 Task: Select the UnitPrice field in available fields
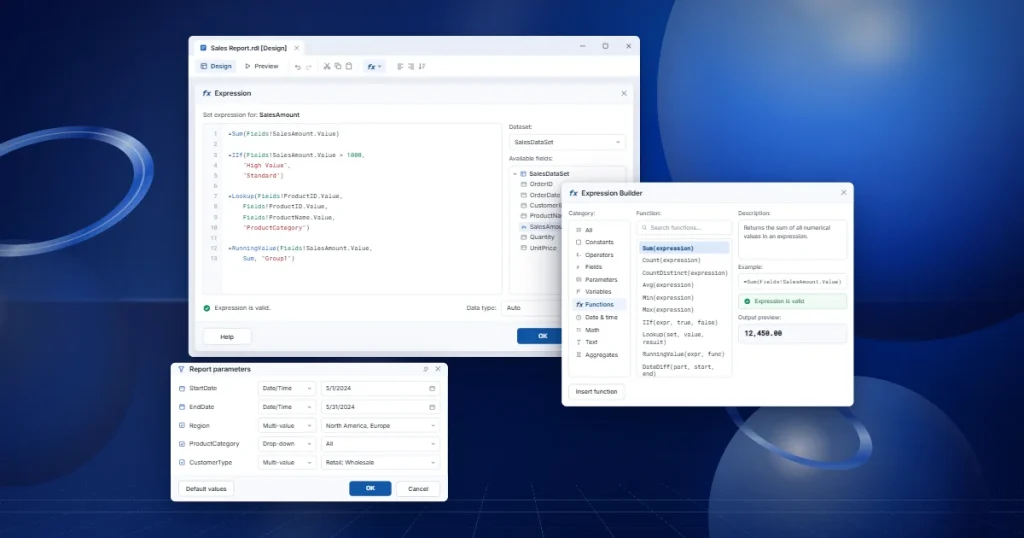click(538, 248)
